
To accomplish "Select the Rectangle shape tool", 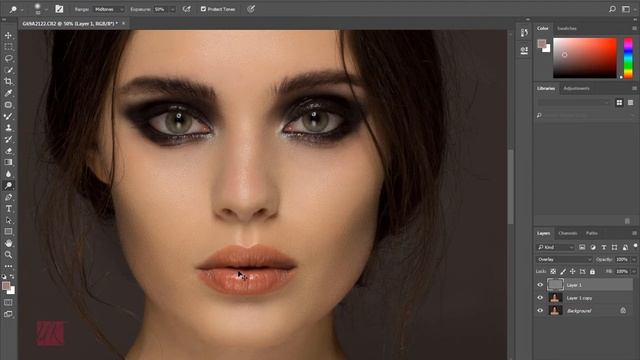I will (8, 231).
